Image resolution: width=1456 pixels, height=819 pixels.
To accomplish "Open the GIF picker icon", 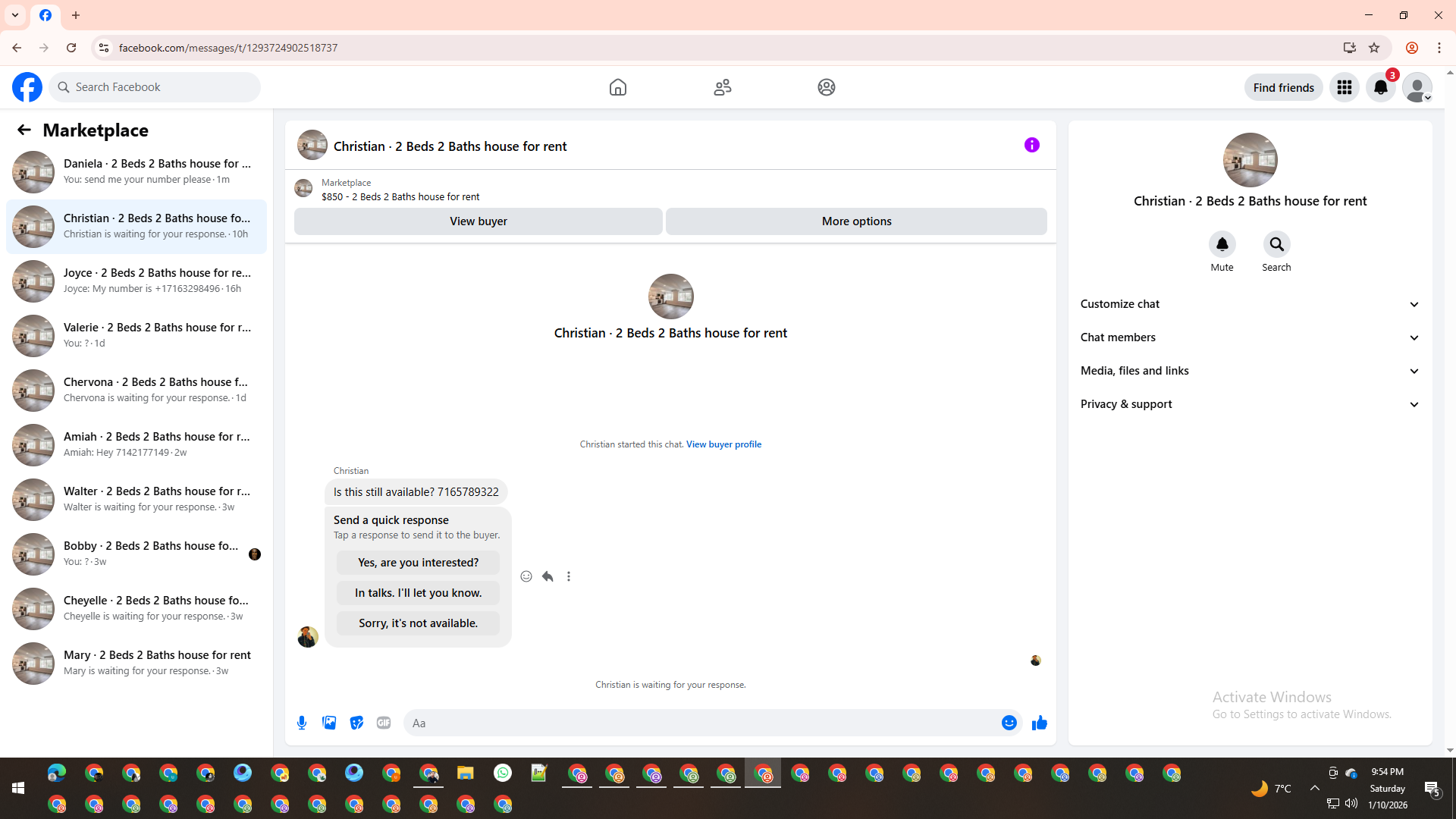I will click(384, 723).
